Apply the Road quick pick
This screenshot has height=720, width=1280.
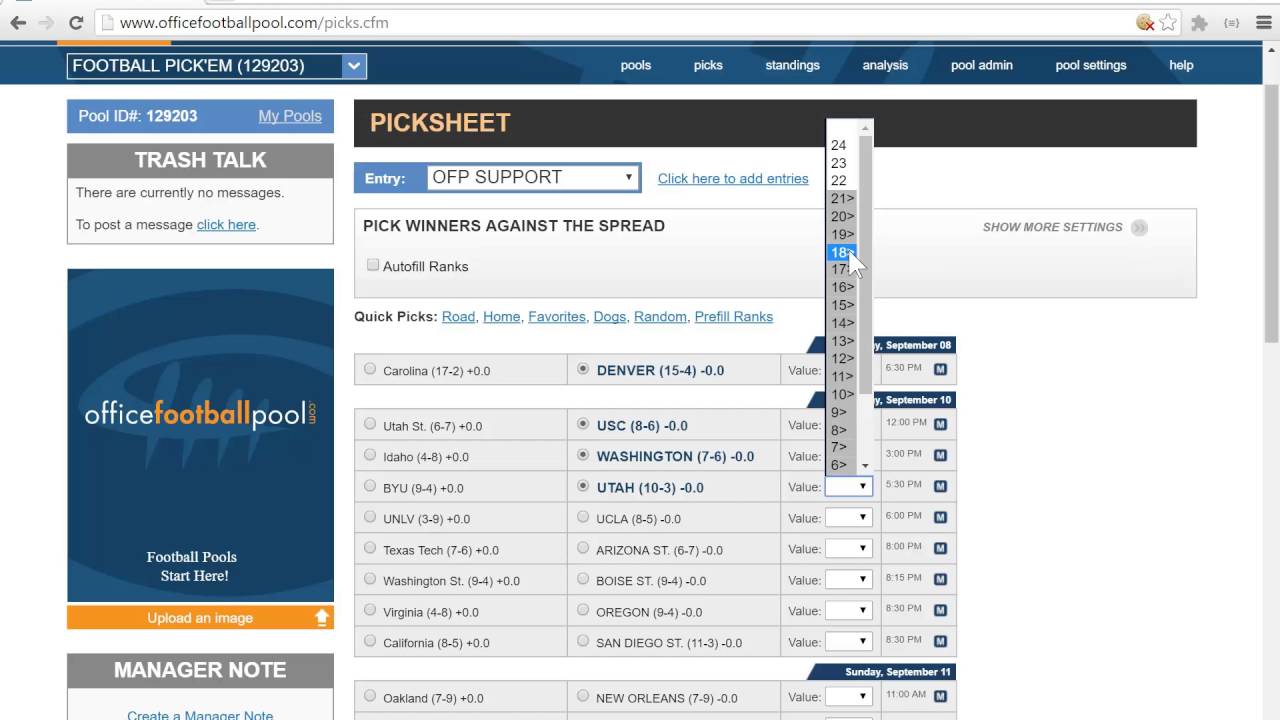(458, 317)
